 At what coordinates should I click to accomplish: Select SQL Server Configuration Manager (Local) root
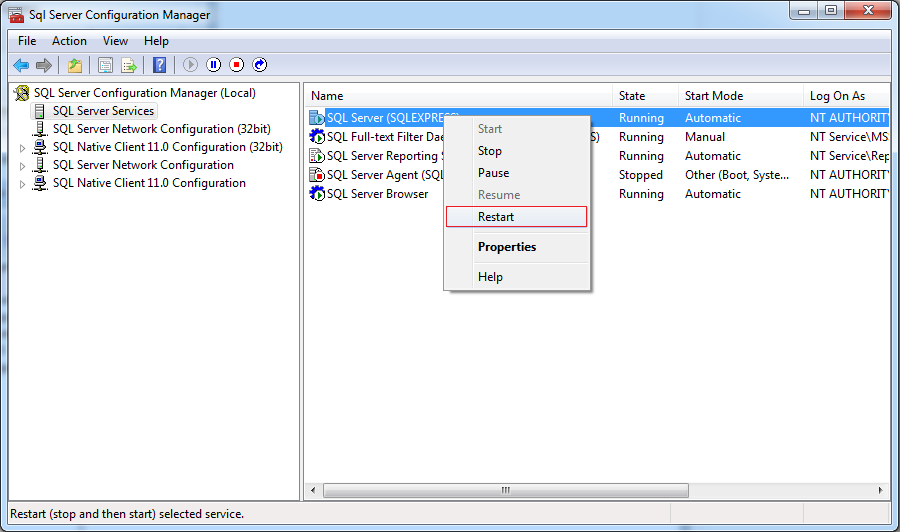pos(145,92)
